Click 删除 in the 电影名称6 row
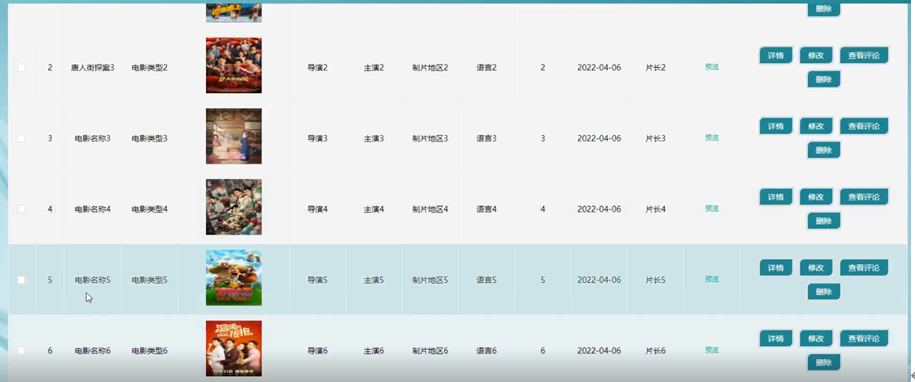Viewport: 915px width, 382px height. tap(823, 362)
